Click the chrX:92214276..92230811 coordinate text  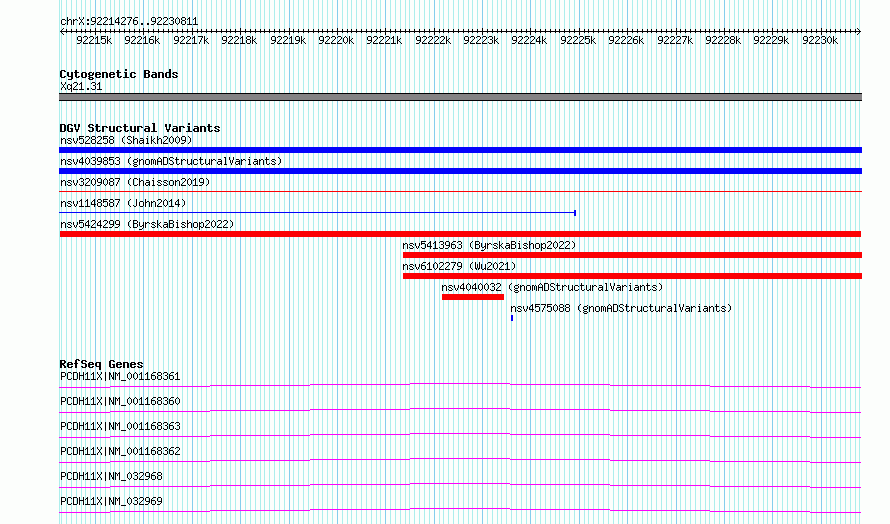(x=129, y=22)
